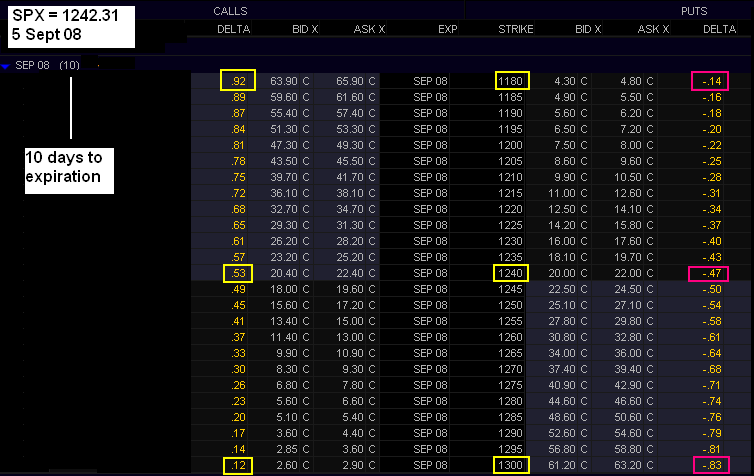Click put ask 39.40 at 1270 strike
The image size is (754, 476).
(x=628, y=369)
